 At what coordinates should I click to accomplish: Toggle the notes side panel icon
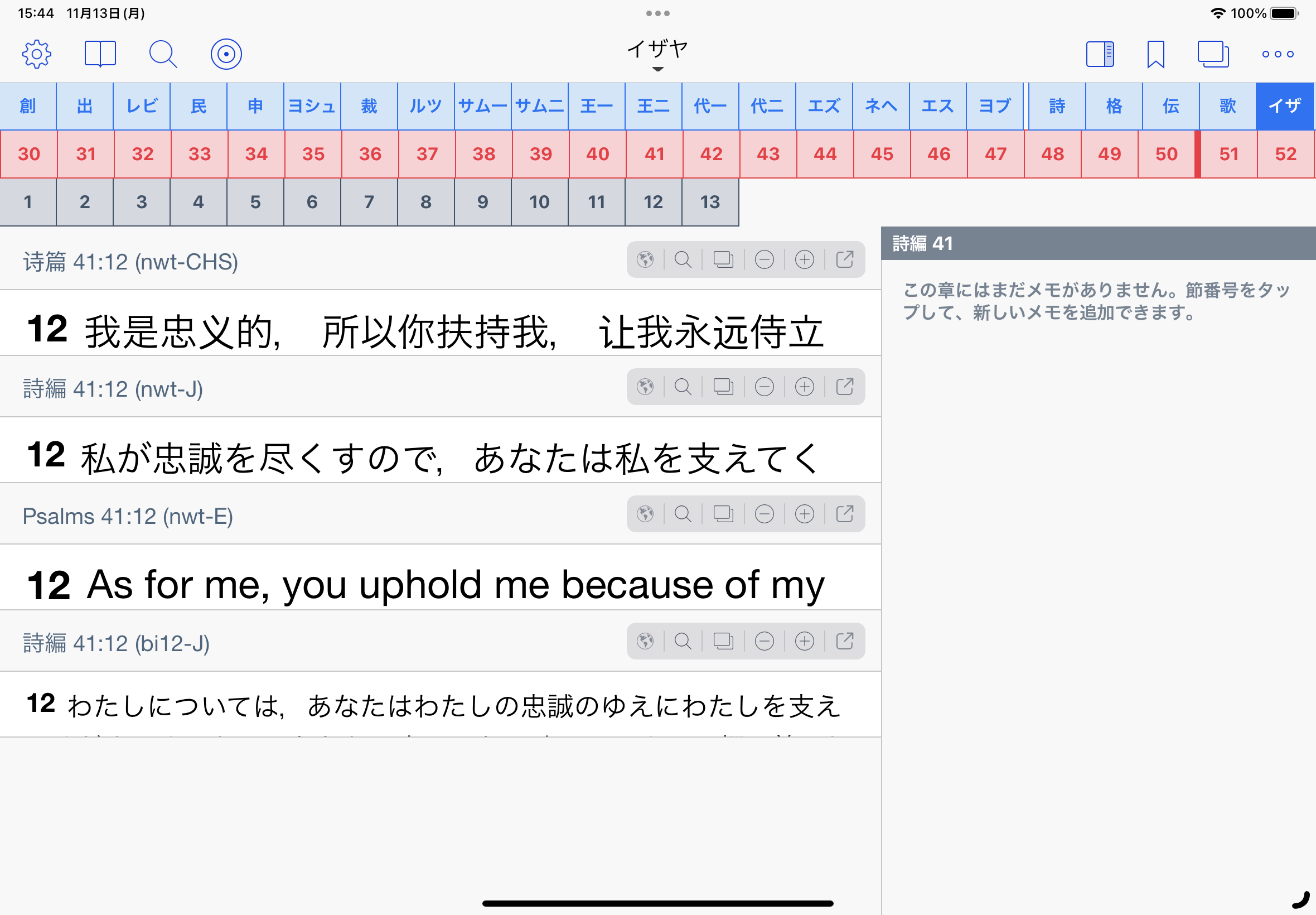click(1100, 55)
